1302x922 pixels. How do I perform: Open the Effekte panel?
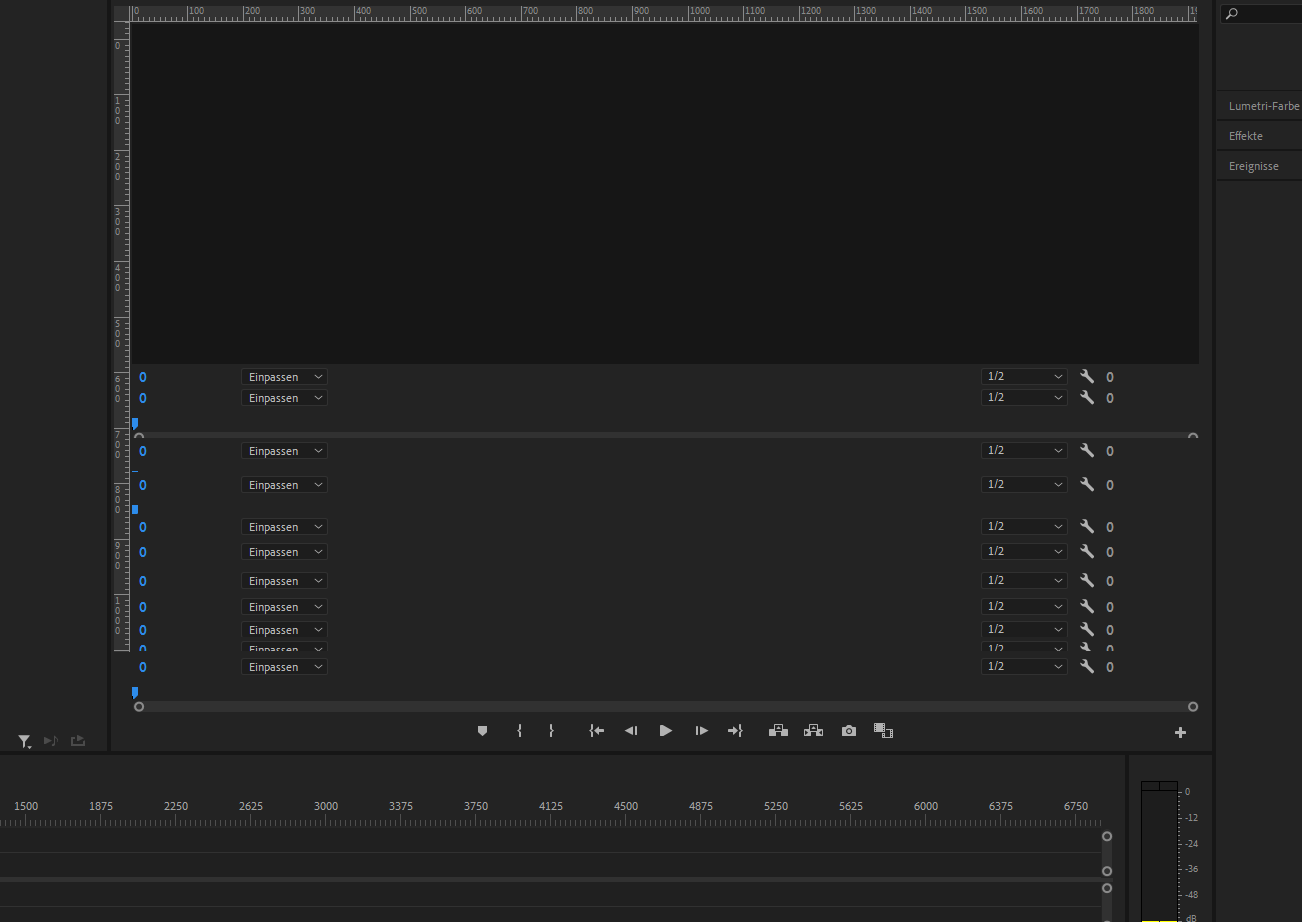(x=1246, y=136)
